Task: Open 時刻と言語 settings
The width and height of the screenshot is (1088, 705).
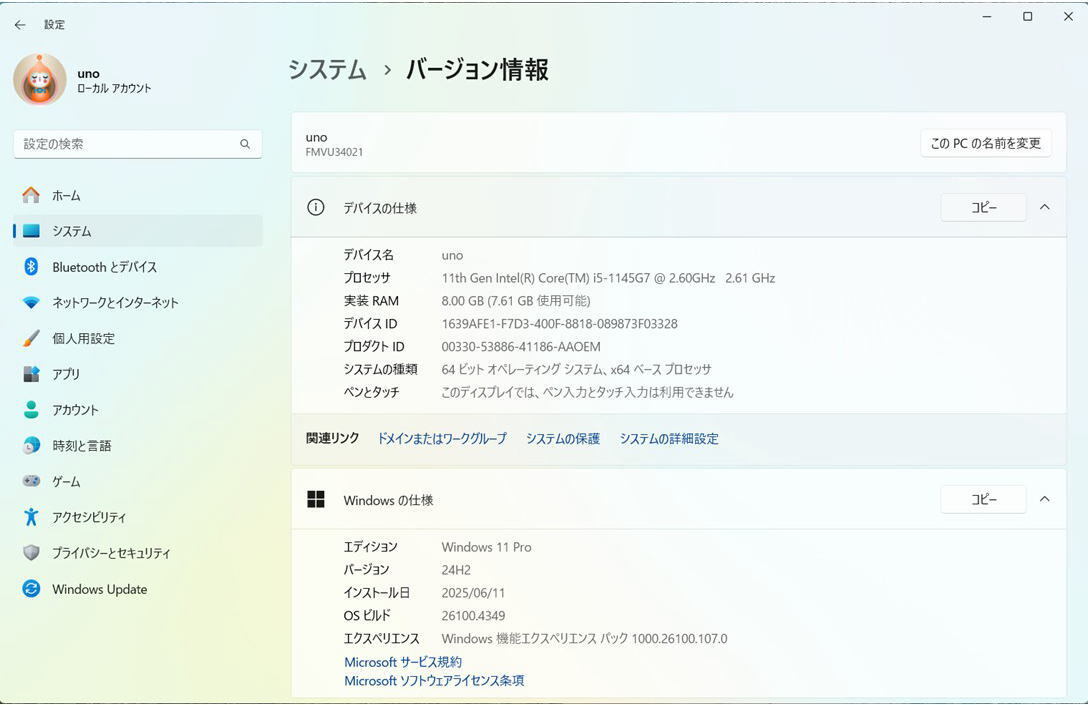Action: point(138,445)
